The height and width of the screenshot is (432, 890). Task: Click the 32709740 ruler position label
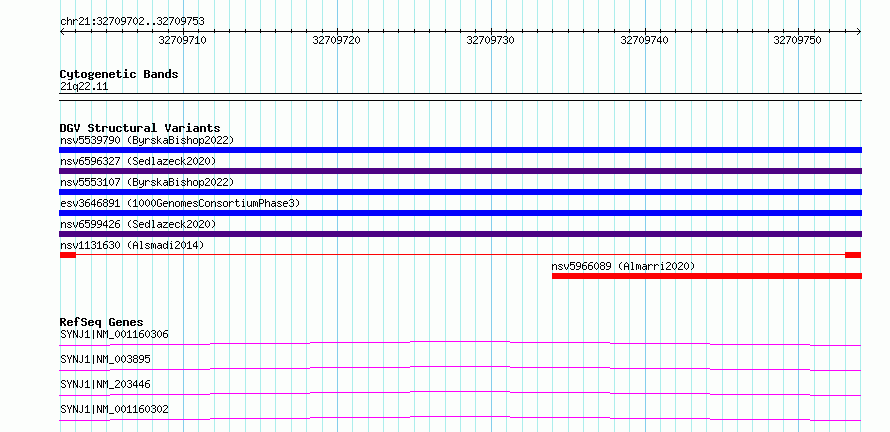click(x=644, y=40)
